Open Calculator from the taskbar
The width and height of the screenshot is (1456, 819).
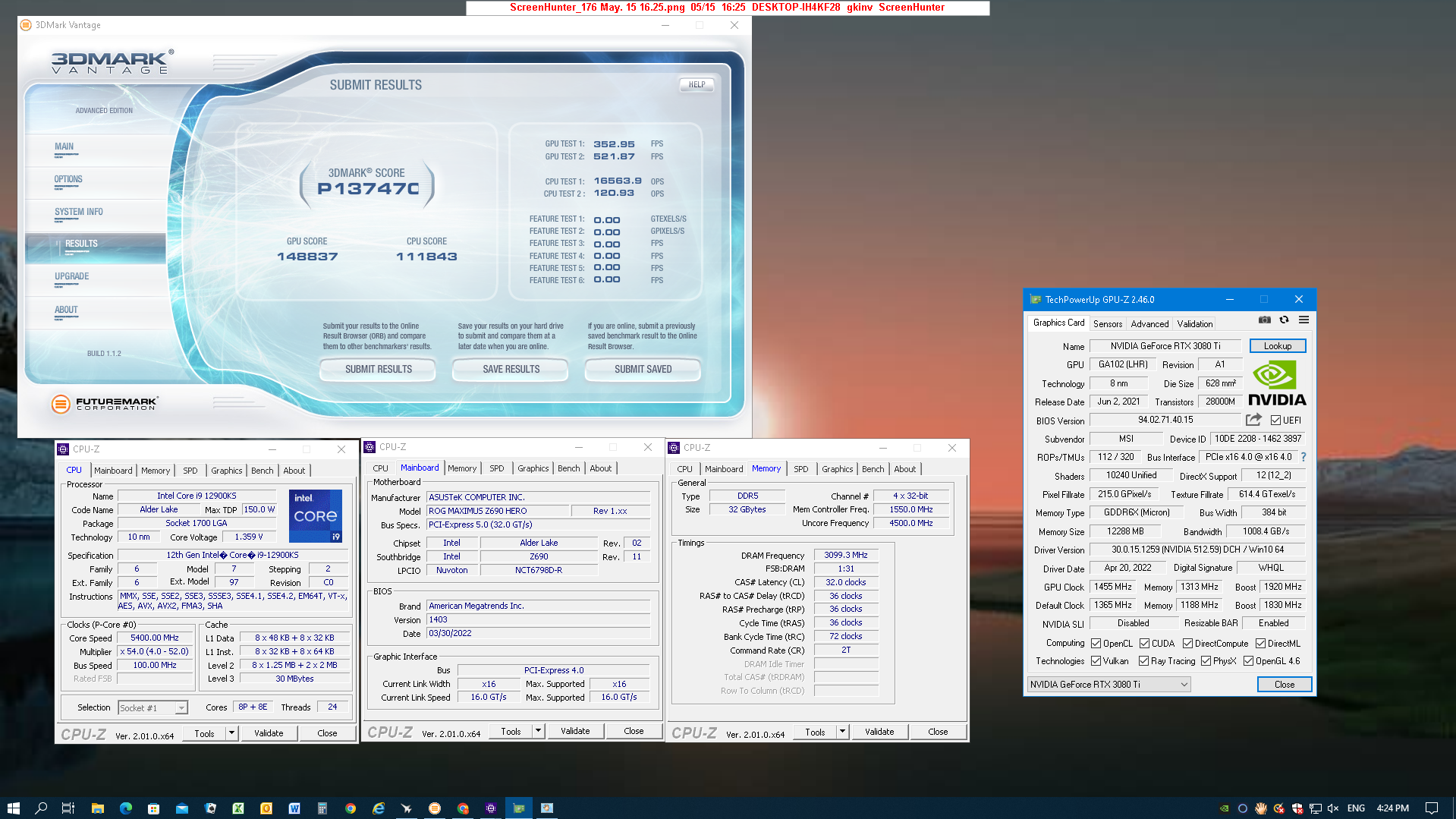click(x=322, y=808)
